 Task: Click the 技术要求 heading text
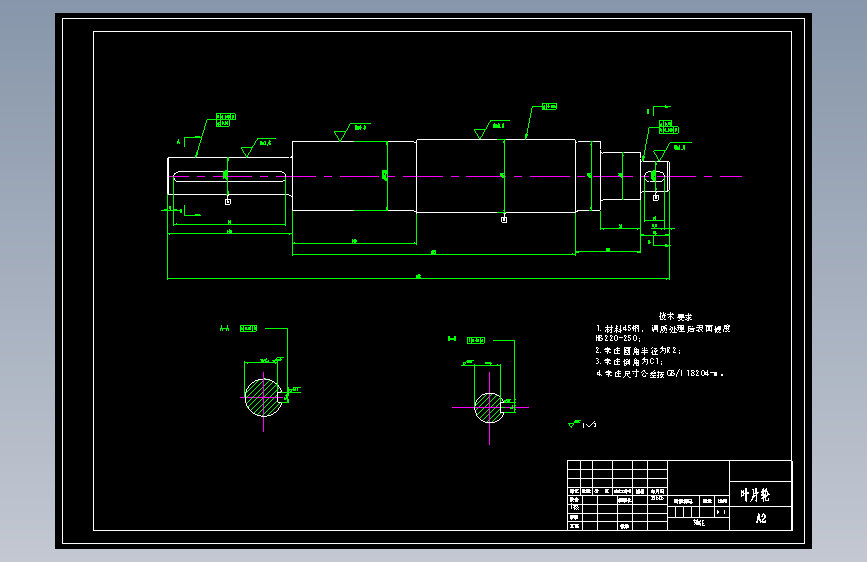[x=675, y=316]
